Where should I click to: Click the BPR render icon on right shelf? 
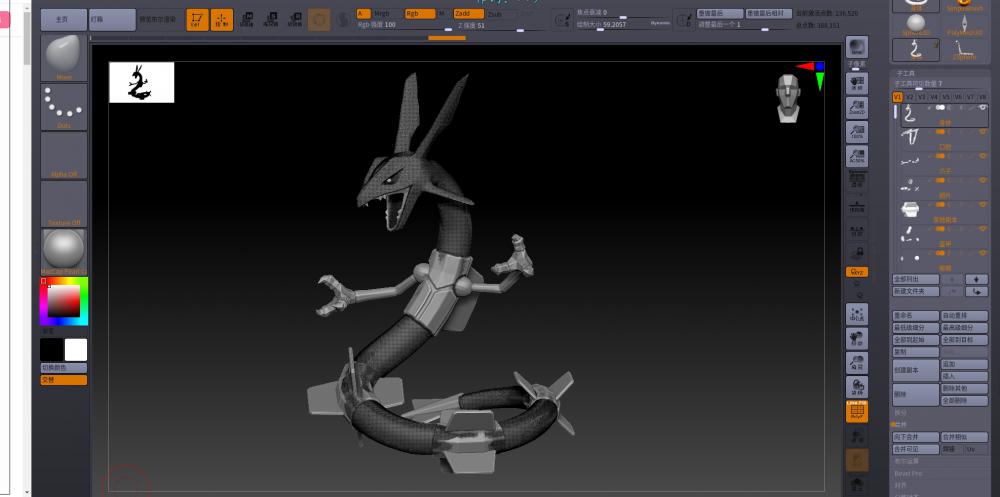click(x=857, y=48)
